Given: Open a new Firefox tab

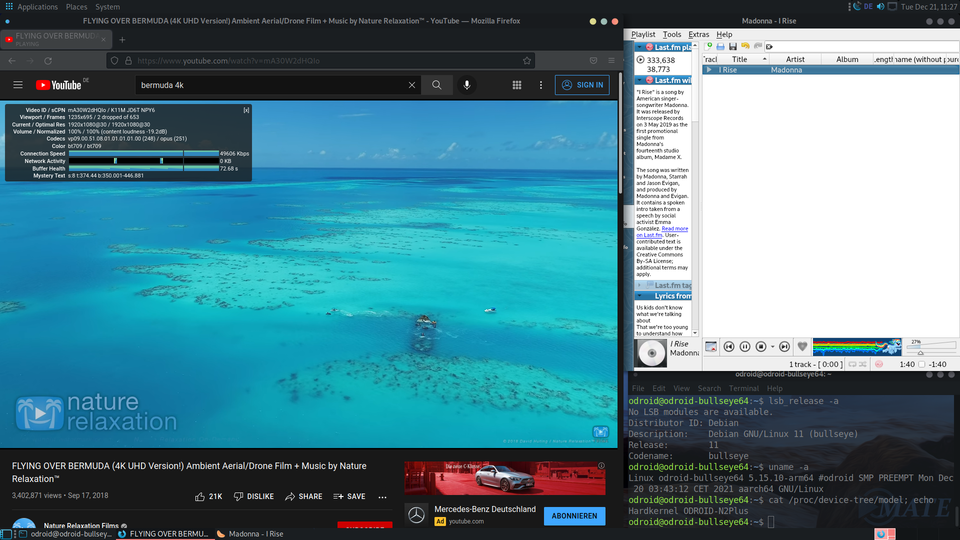Looking at the screenshot, I should point(122,40).
